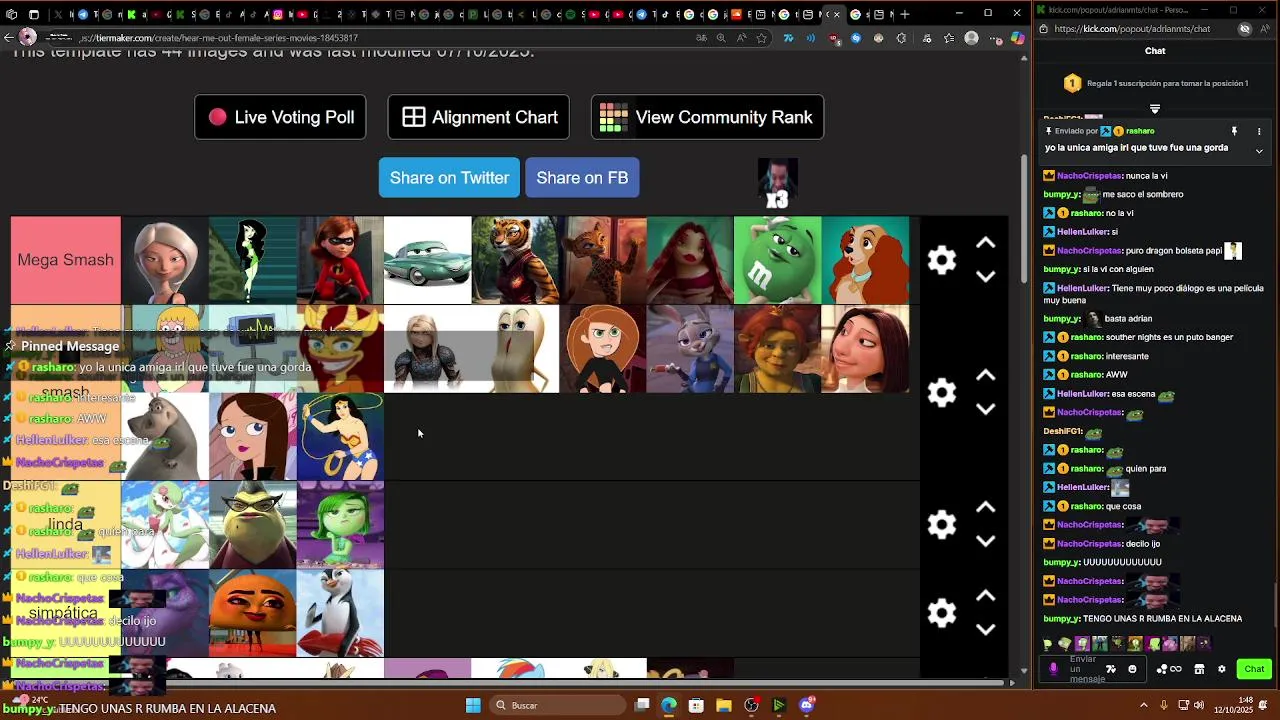Screen dimensions: 1280x720
Task: Select the penguin character image
Action: coord(340,612)
